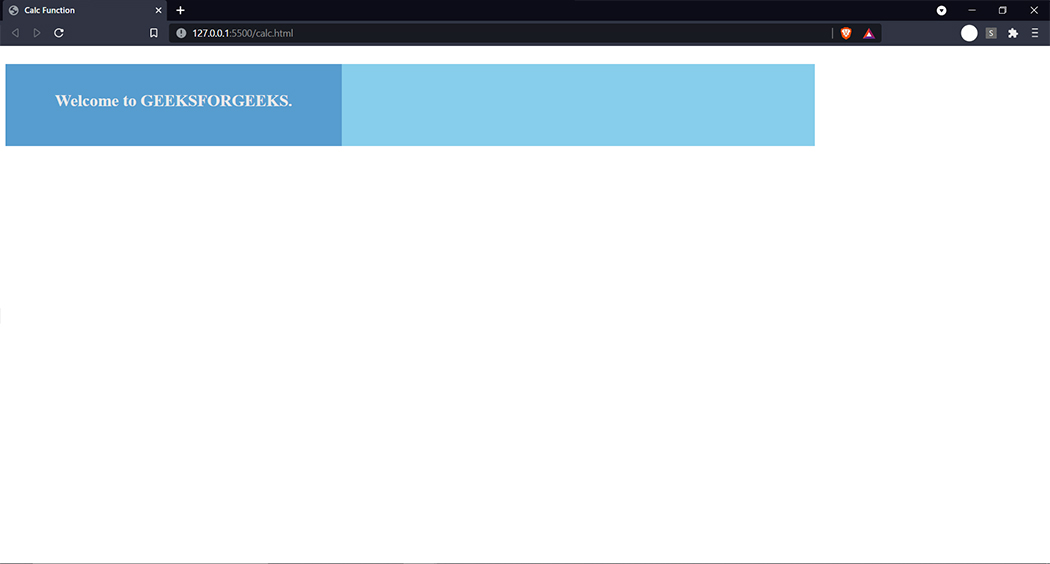View site info via the security icon
Screen dimensions: 1050x564
tap(181, 33)
